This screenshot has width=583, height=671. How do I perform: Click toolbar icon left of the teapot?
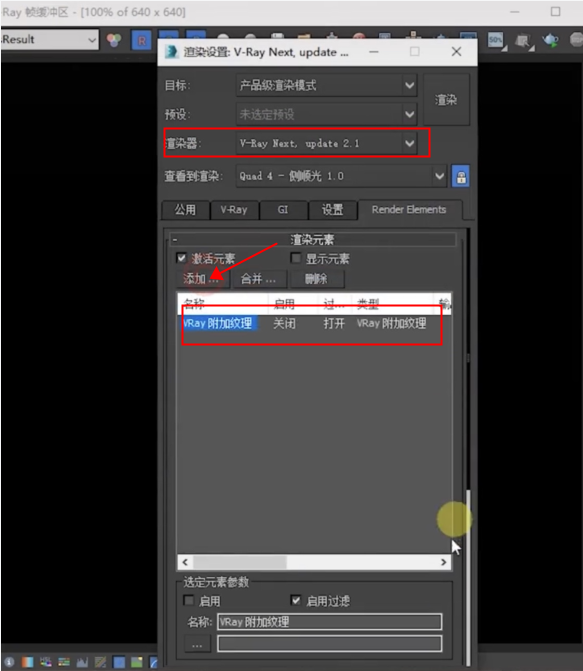coord(523,41)
